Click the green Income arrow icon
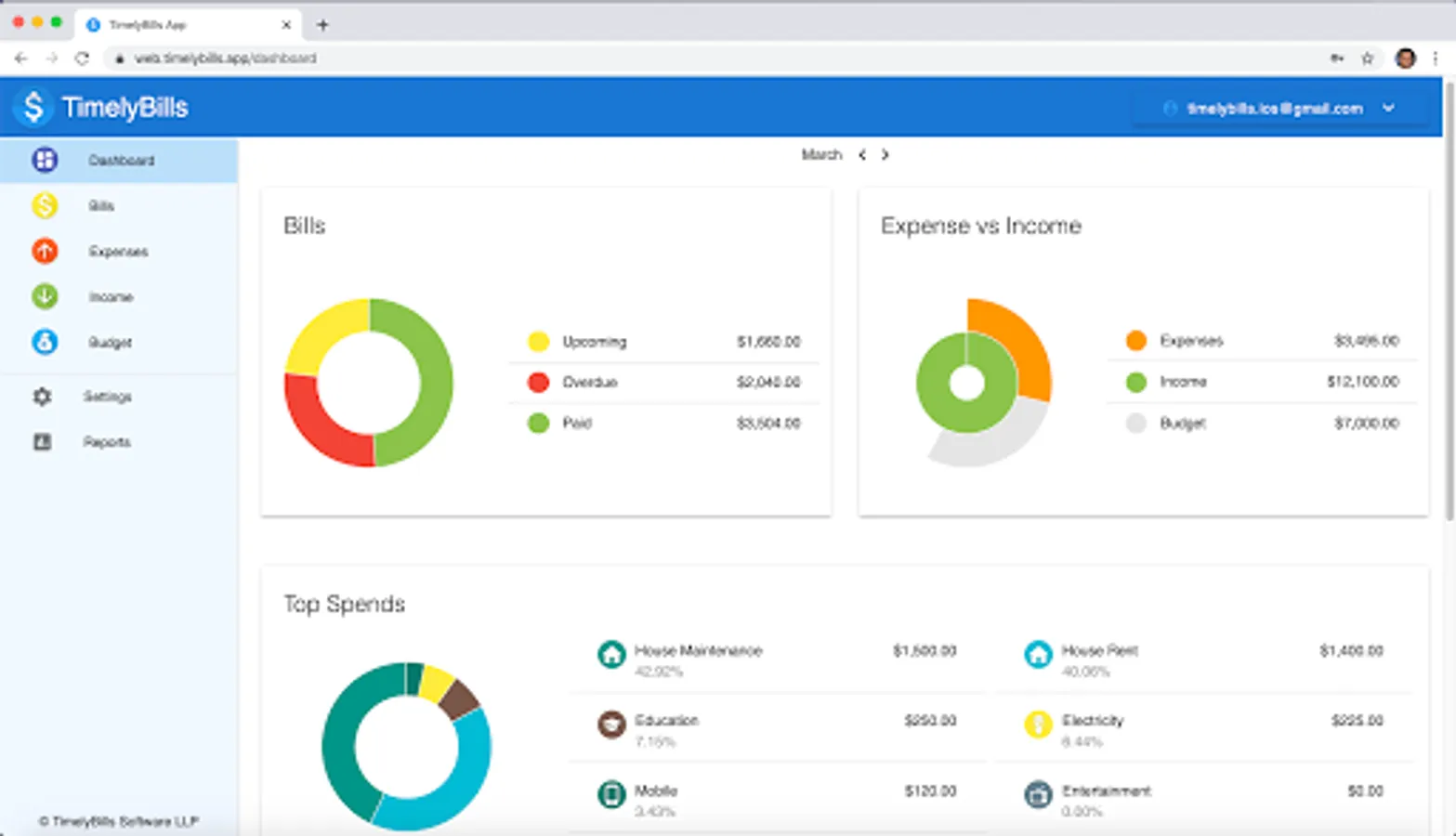The width and height of the screenshot is (1456, 836). pos(45,296)
